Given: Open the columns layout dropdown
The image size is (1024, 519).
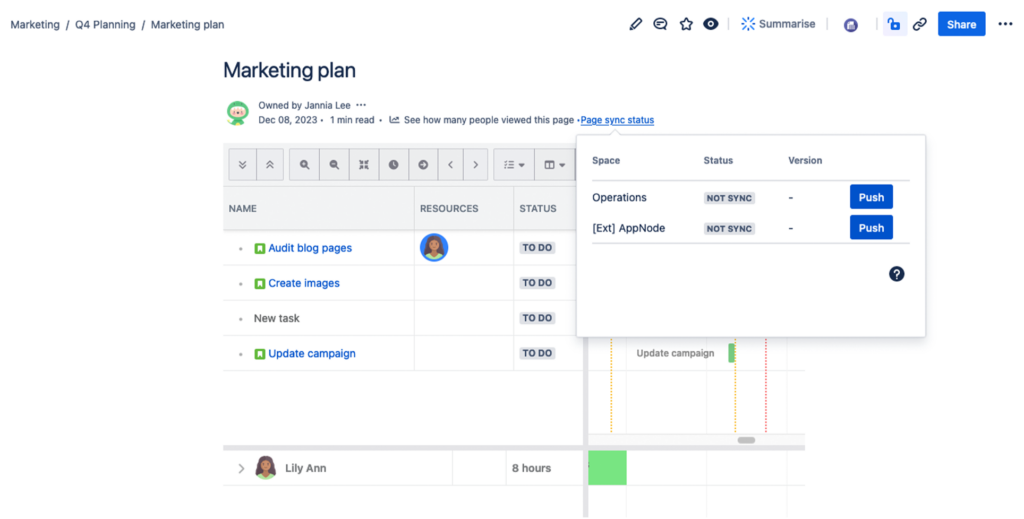Looking at the screenshot, I should click(554, 165).
